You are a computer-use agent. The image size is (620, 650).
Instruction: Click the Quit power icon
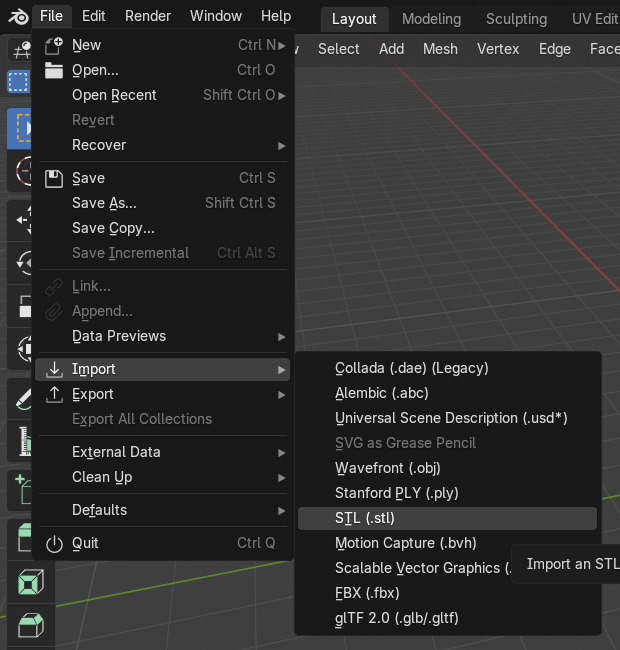coord(54,544)
